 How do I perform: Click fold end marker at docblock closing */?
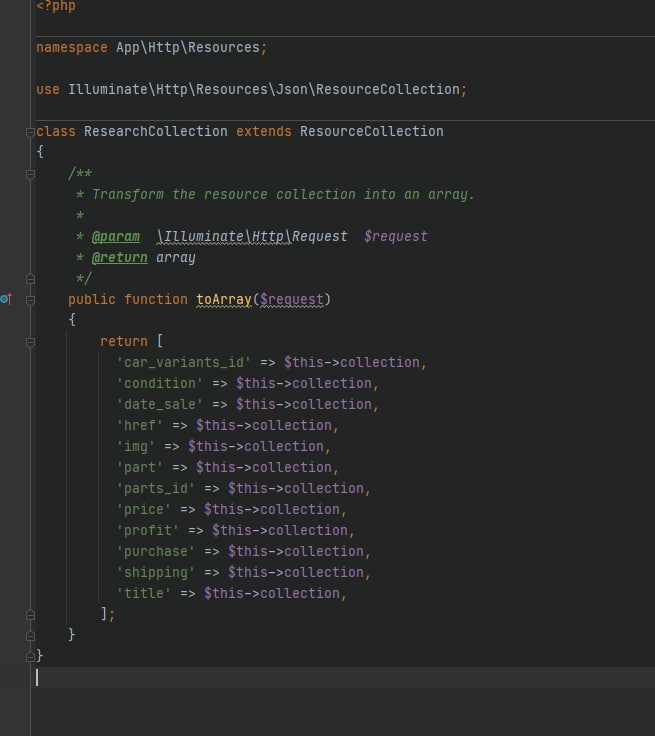30,279
